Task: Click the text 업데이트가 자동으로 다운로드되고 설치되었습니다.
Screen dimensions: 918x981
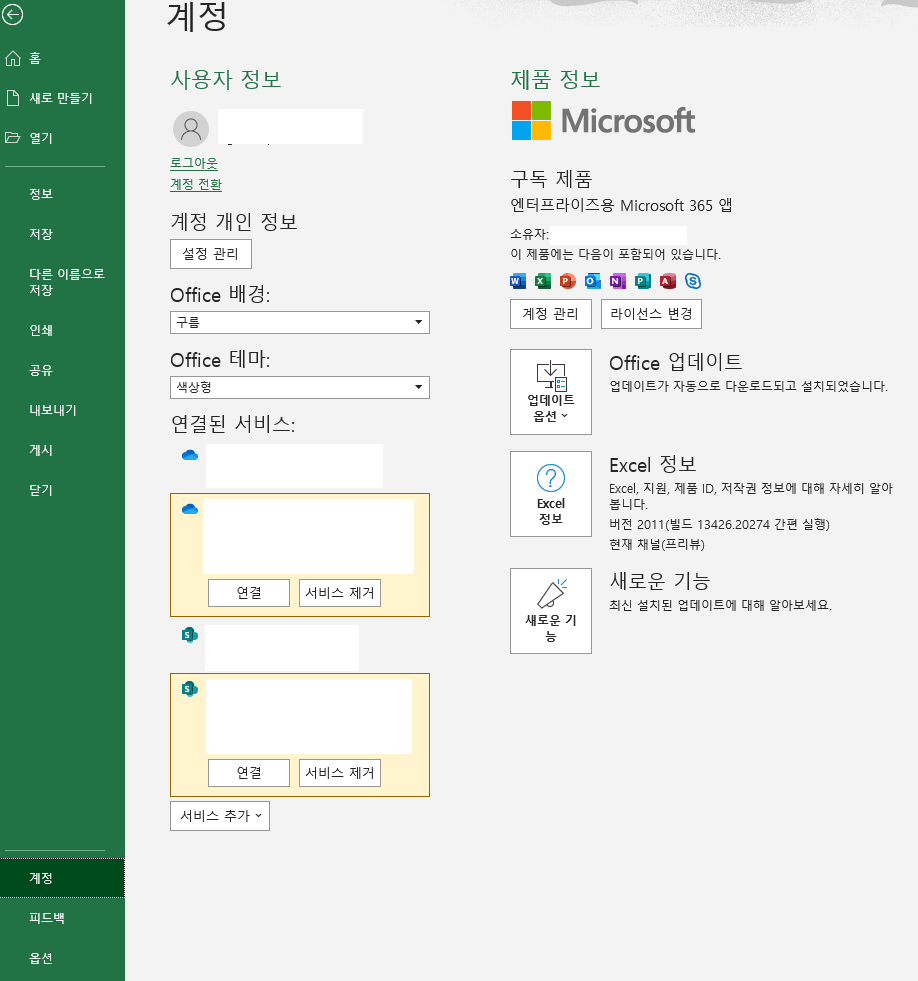Action: [749, 386]
